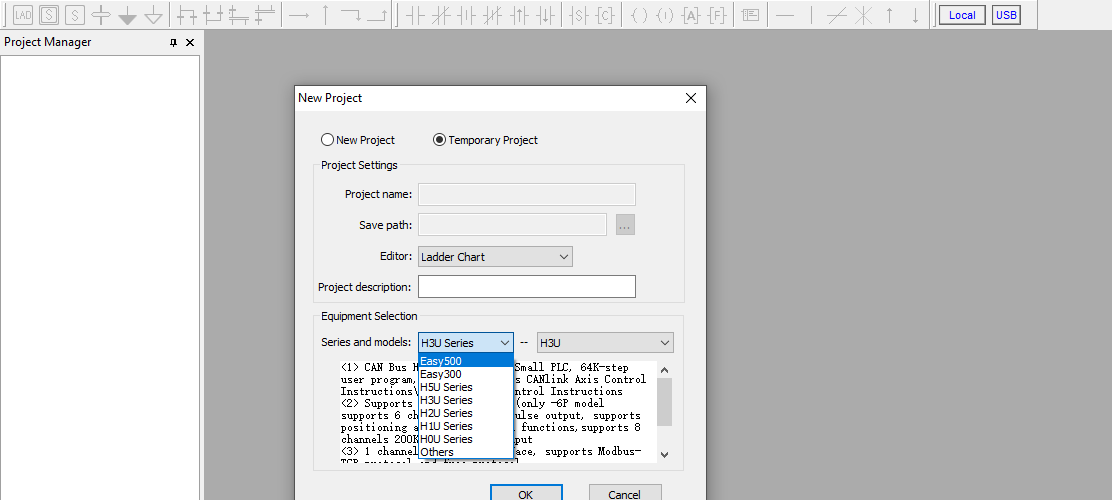Draw a vertical line with toolbar icon
This screenshot has height=500, width=1112.
click(x=811, y=15)
